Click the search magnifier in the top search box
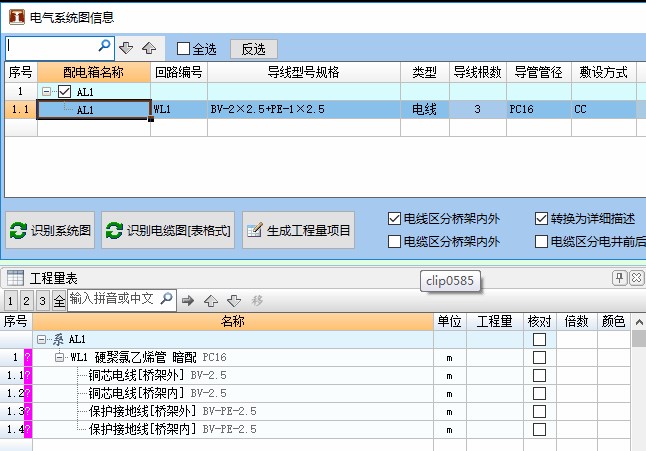This screenshot has width=646, height=451. point(104,47)
